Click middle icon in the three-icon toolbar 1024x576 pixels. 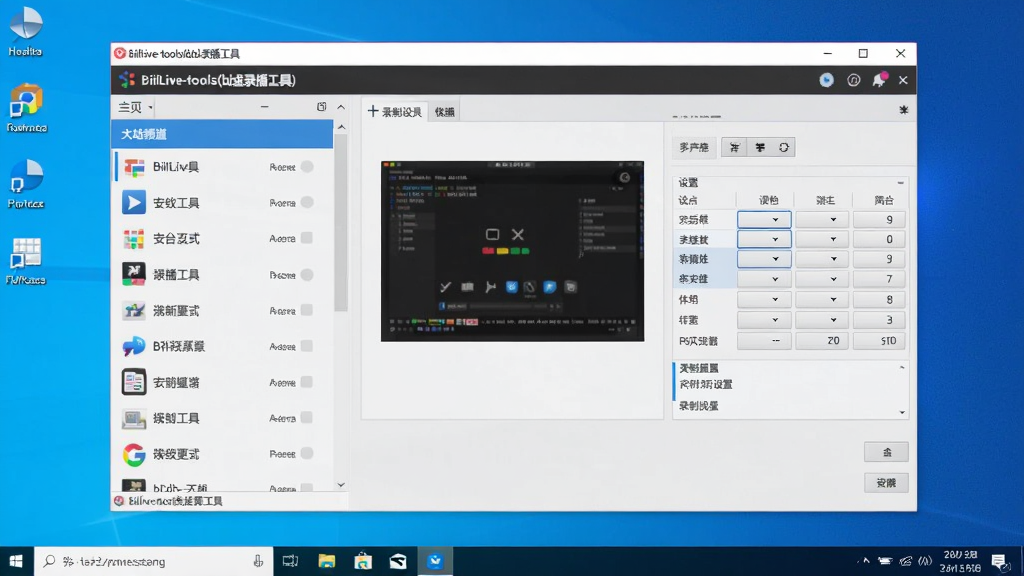760,148
